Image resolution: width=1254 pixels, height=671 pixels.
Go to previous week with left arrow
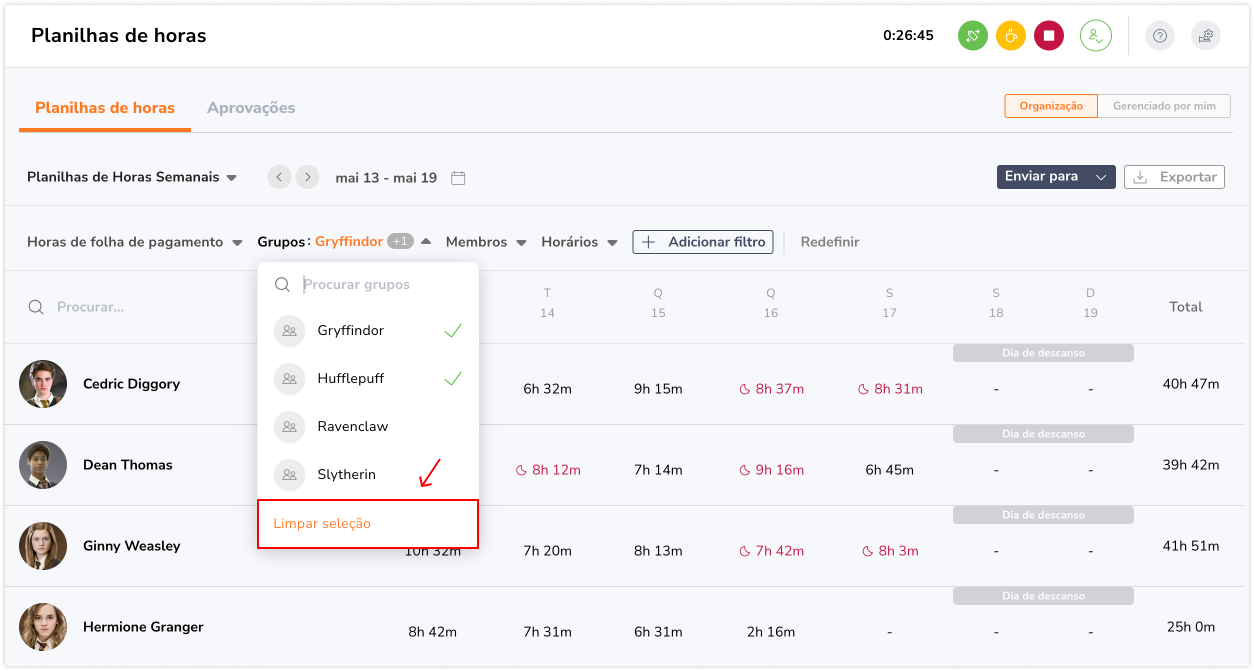coord(279,177)
